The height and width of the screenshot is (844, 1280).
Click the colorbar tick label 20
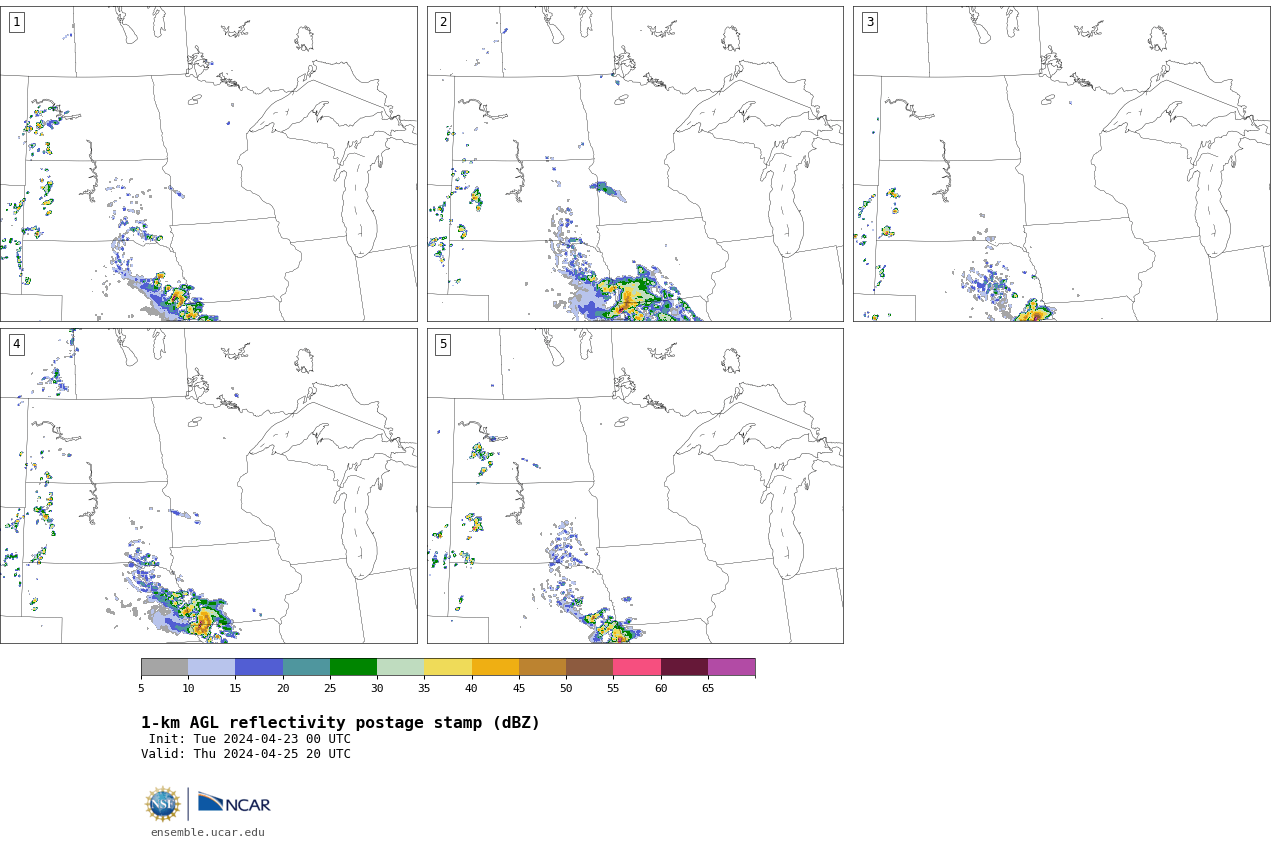click(x=283, y=688)
